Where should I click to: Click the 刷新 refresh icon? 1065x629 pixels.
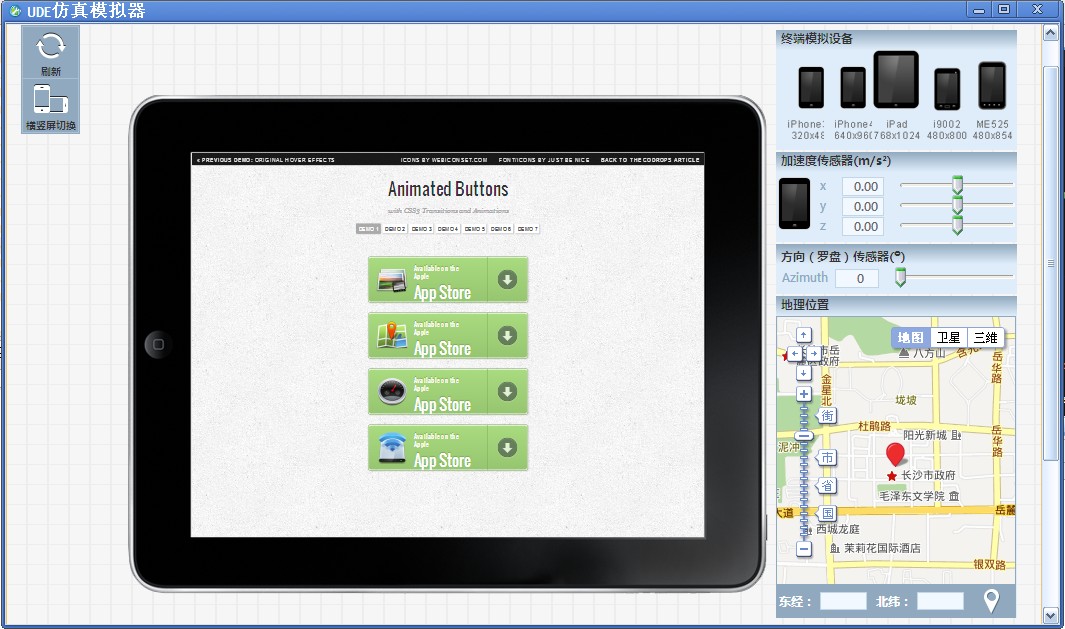pos(50,46)
